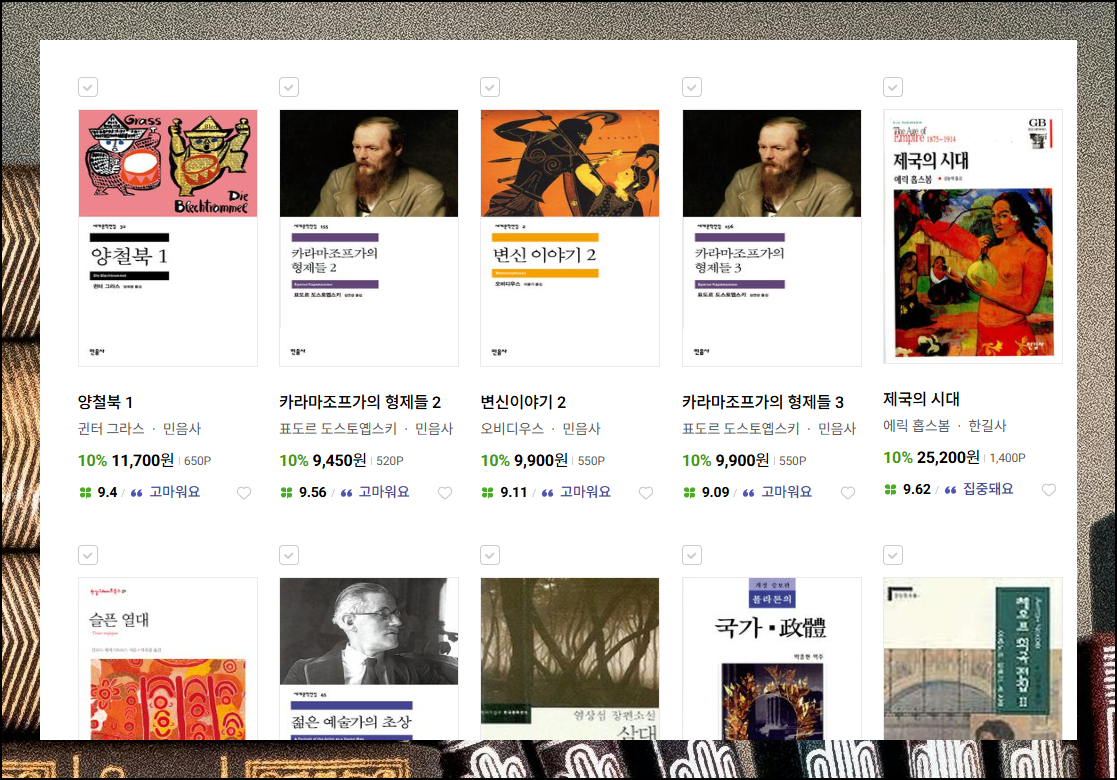Click price 11,700원

[142, 461]
